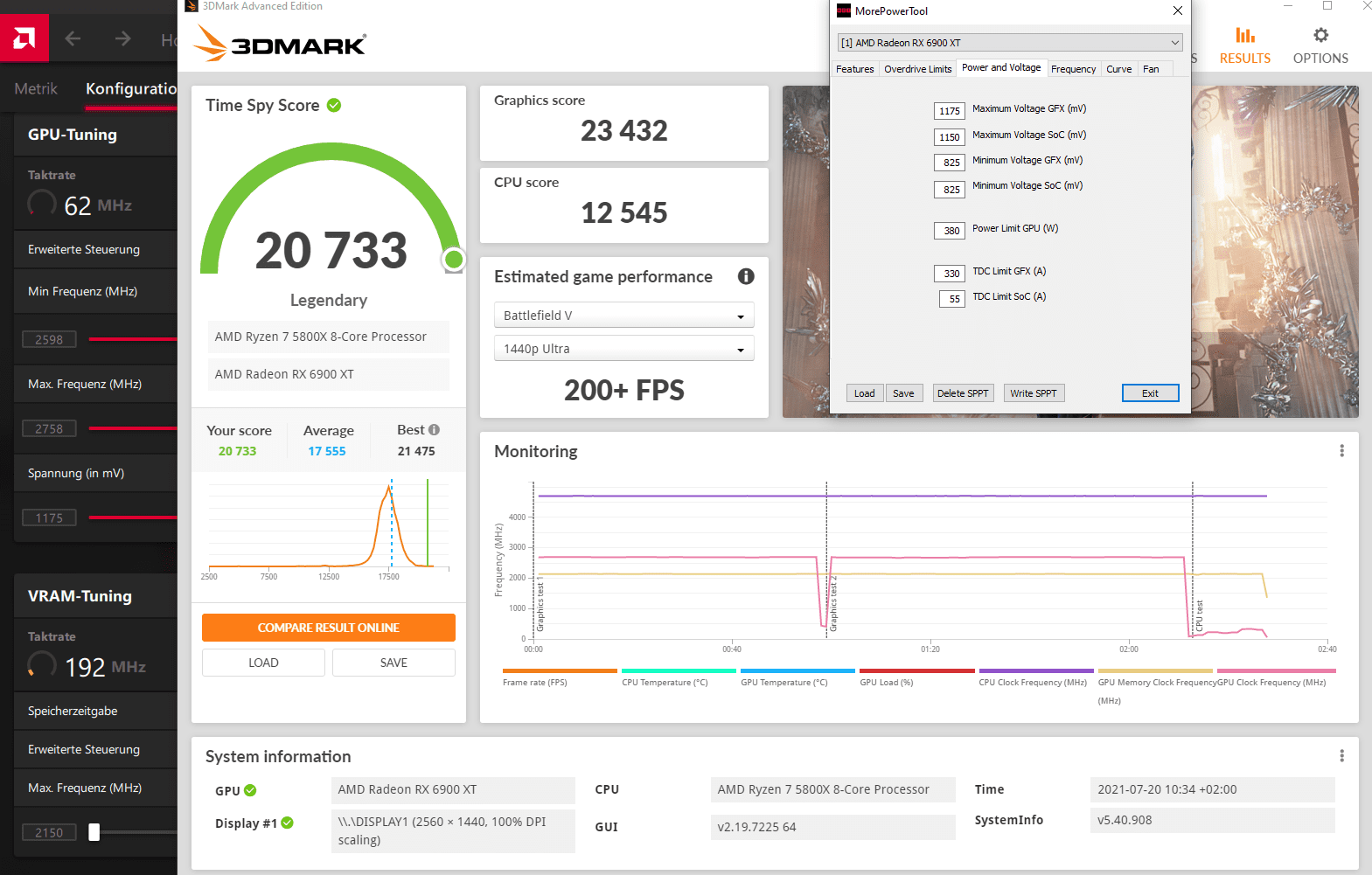Click the Time Spy Score valid checkmark
1372x875 pixels.
[x=334, y=105]
